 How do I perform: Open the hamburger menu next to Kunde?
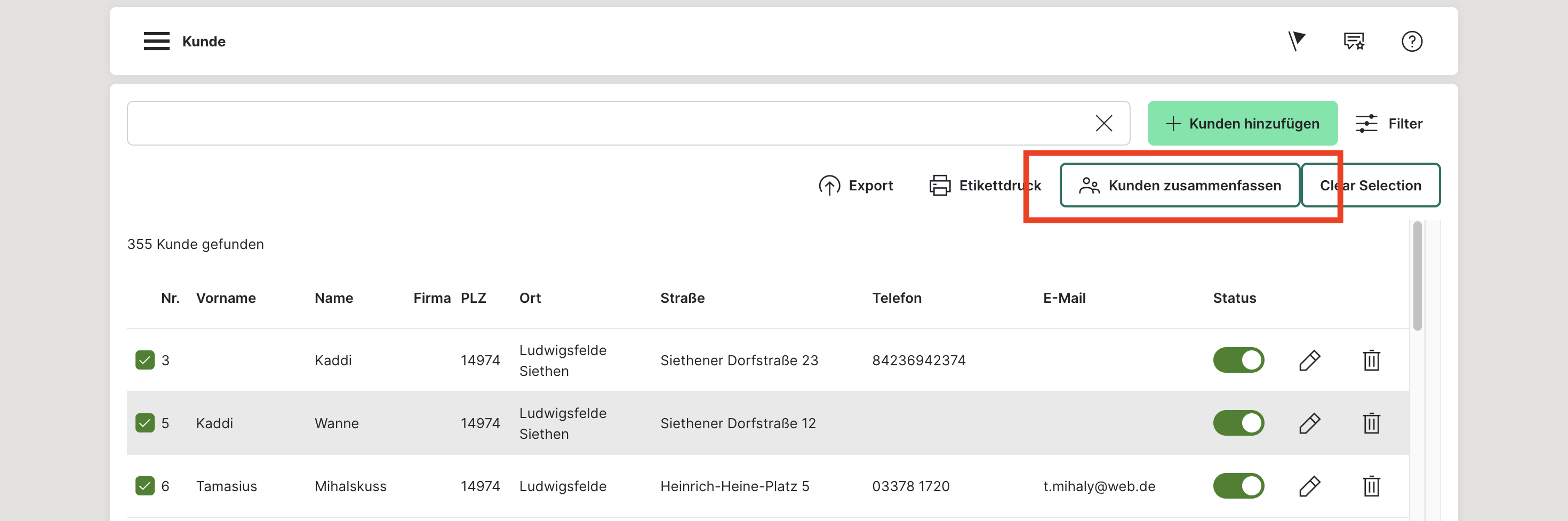click(156, 42)
